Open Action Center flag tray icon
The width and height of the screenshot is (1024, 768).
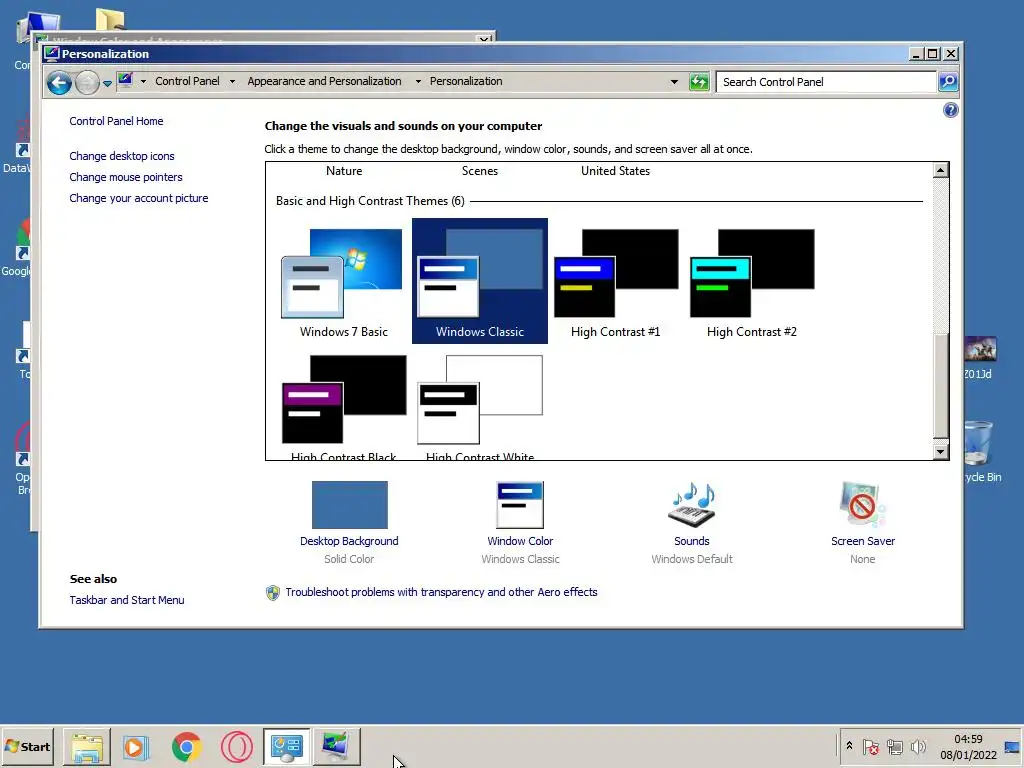pyautogui.click(x=870, y=746)
